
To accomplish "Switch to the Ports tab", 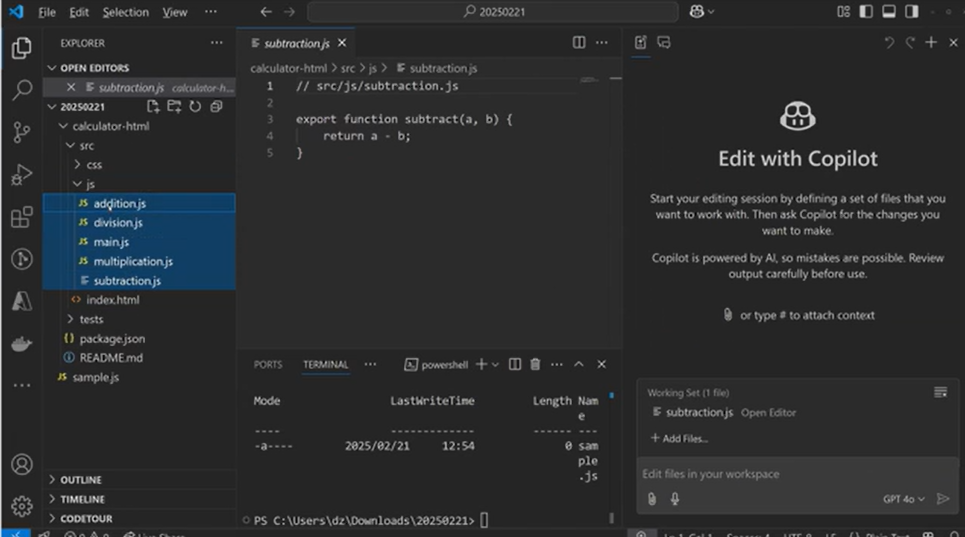I will point(268,365).
